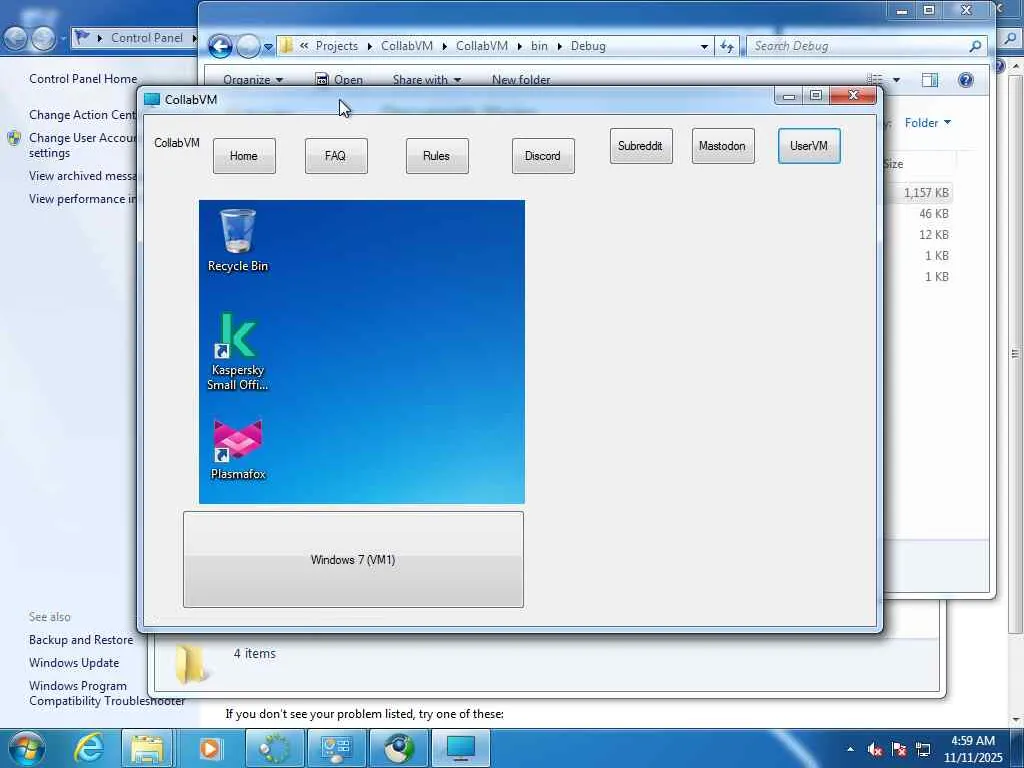Viewport: 1024px width, 768px height.
Task: Launch Internet Explorer from taskbar
Action: click(x=88, y=748)
